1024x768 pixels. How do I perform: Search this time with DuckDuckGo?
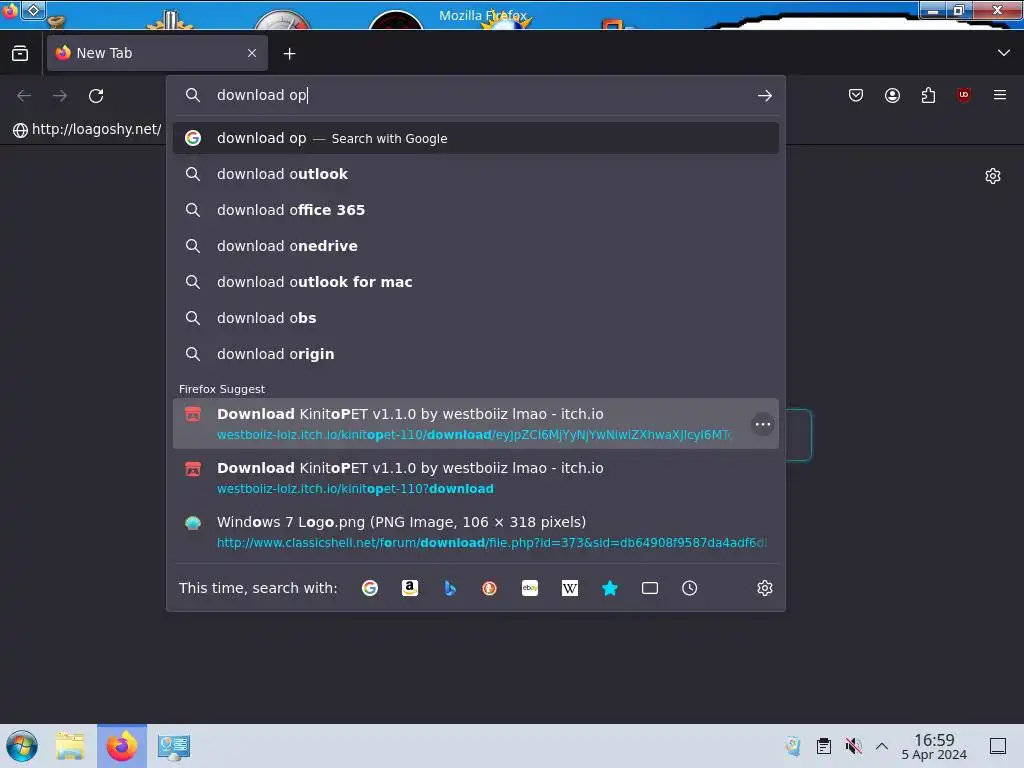pos(490,588)
